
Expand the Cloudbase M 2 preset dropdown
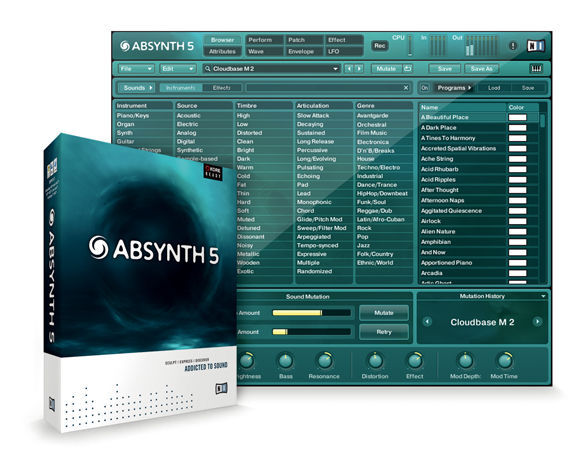(x=335, y=69)
